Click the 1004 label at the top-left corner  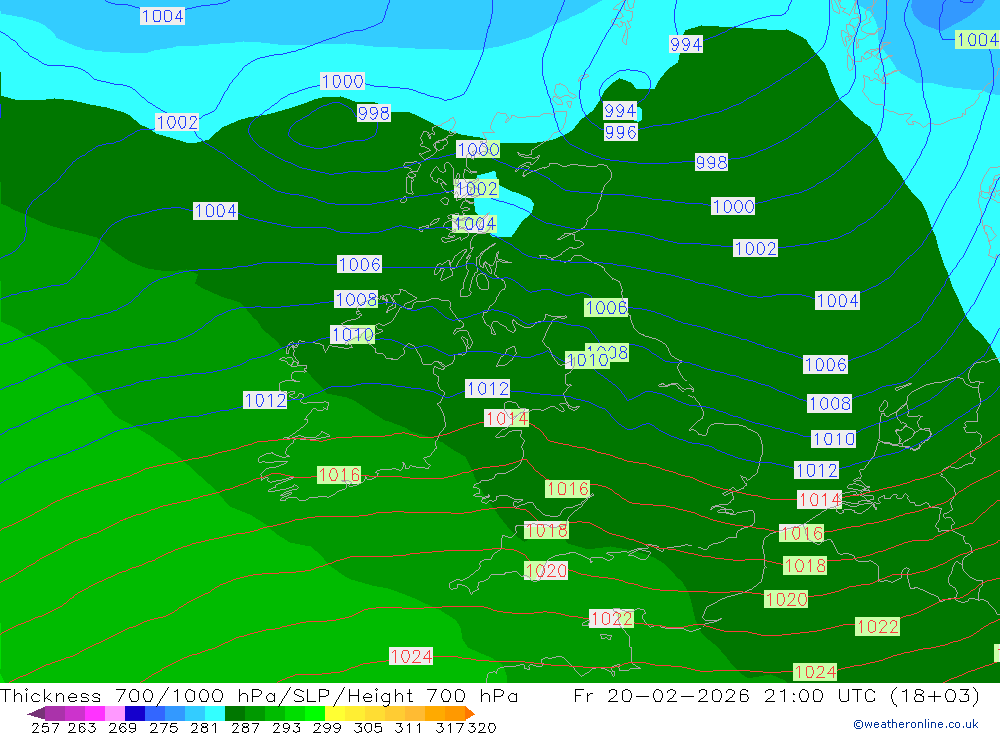click(163, 16)
